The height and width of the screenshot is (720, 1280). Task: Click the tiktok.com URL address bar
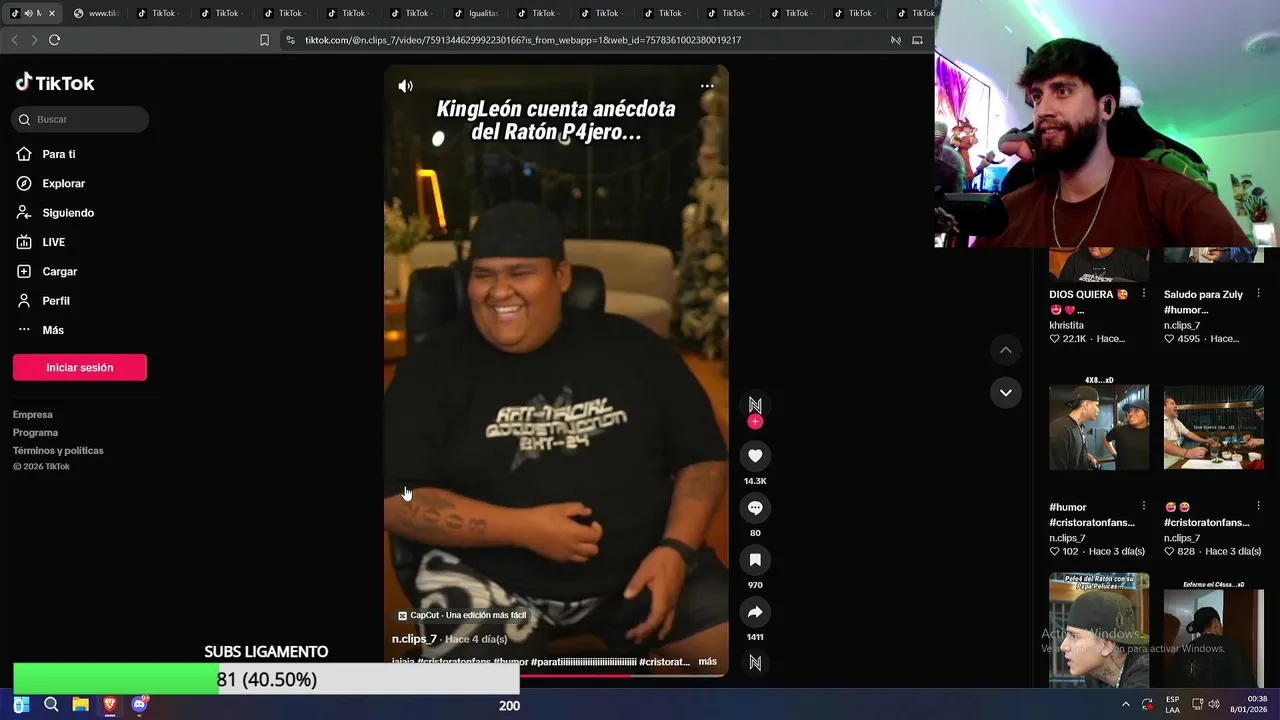click(523, 40)
